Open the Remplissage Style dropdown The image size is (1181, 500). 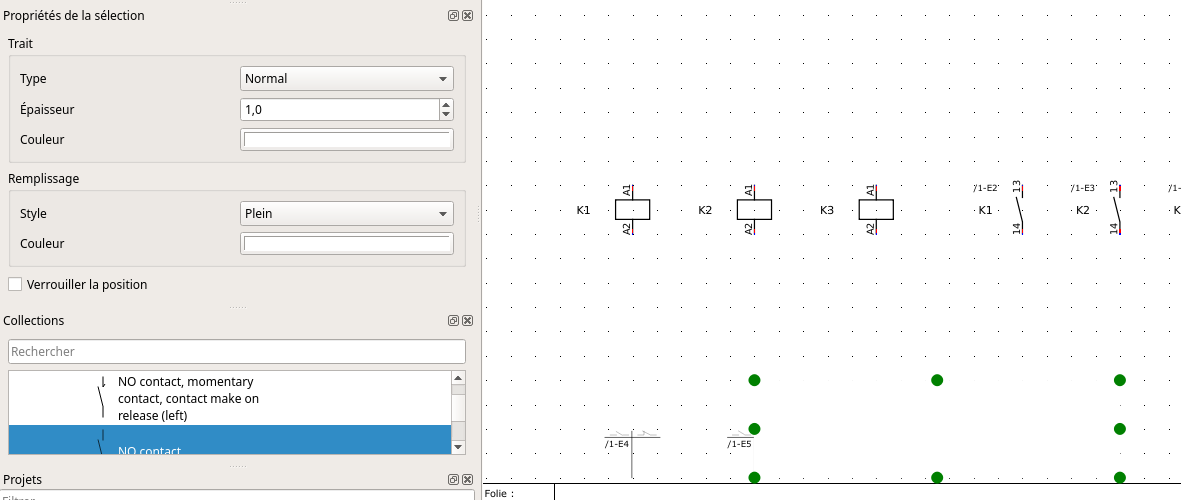(x=347, y=214)
